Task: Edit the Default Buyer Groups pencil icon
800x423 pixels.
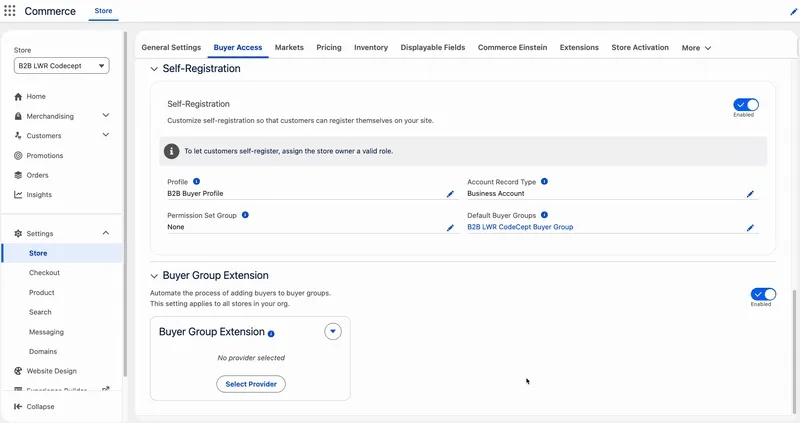Action: (750, 228)
